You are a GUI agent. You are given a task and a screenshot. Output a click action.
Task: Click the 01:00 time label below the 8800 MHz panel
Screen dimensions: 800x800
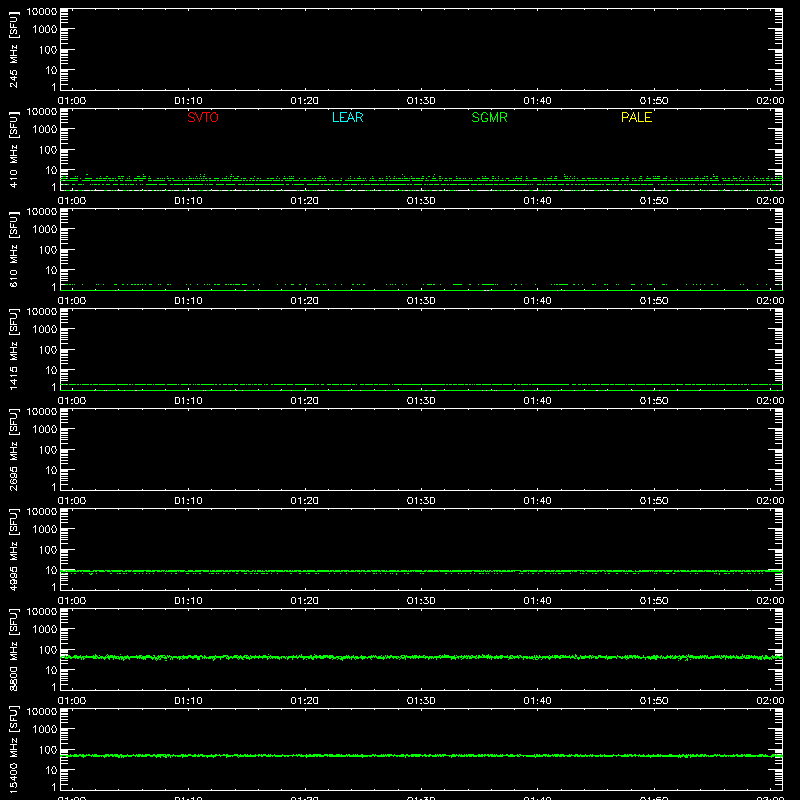(x=72, y=701)
